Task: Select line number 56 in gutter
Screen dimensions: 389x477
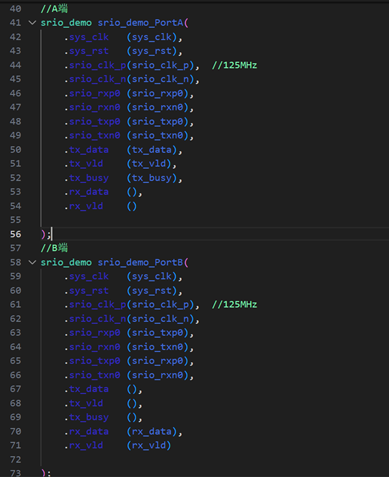Action: [x=15, y=234]
